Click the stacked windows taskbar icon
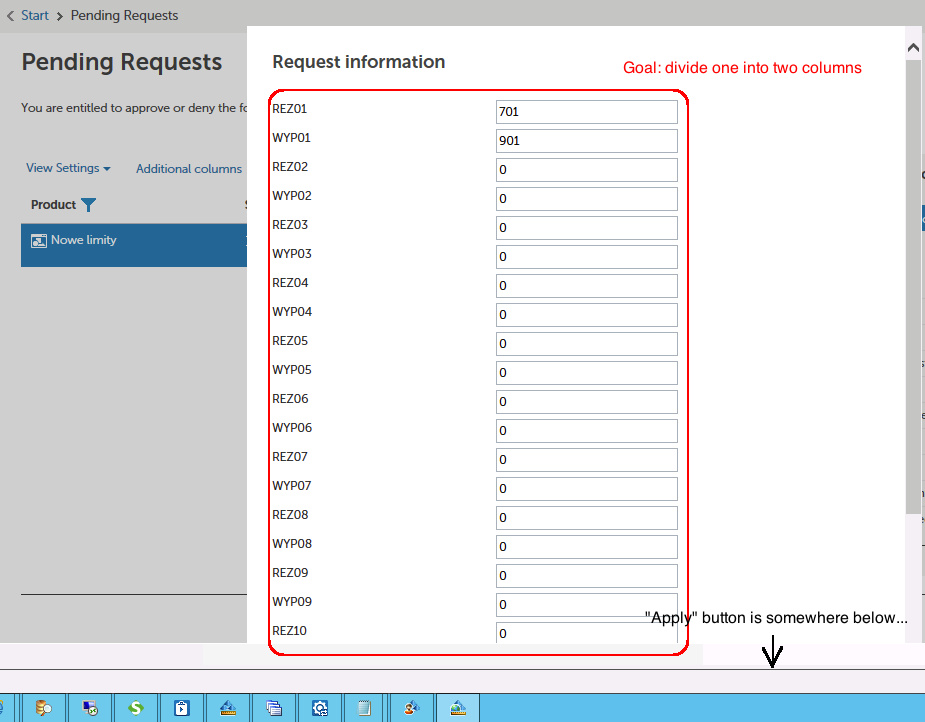The image size is (925, 722). click(274, 707)
